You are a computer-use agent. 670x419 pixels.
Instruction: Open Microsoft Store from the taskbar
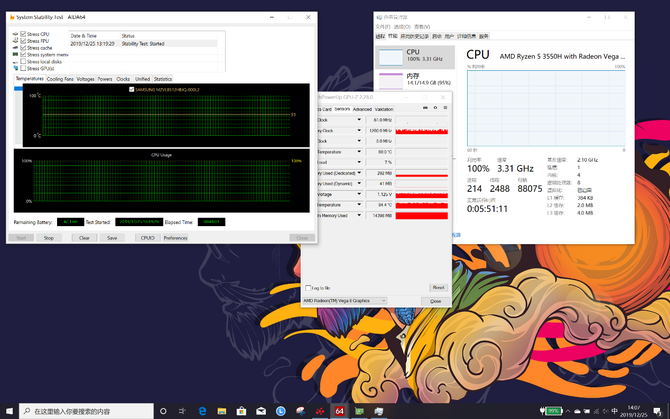tap(241, 411)
